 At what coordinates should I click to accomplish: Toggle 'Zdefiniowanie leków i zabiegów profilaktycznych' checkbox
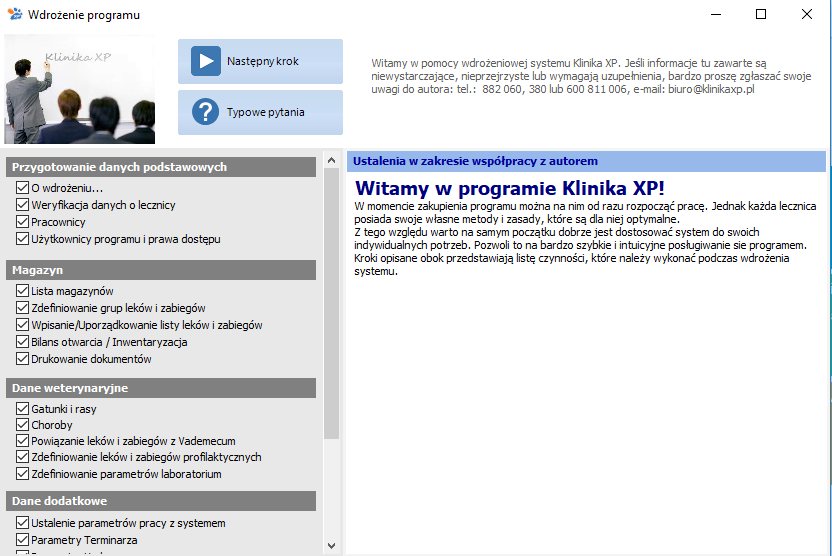[x=22, y=457]
